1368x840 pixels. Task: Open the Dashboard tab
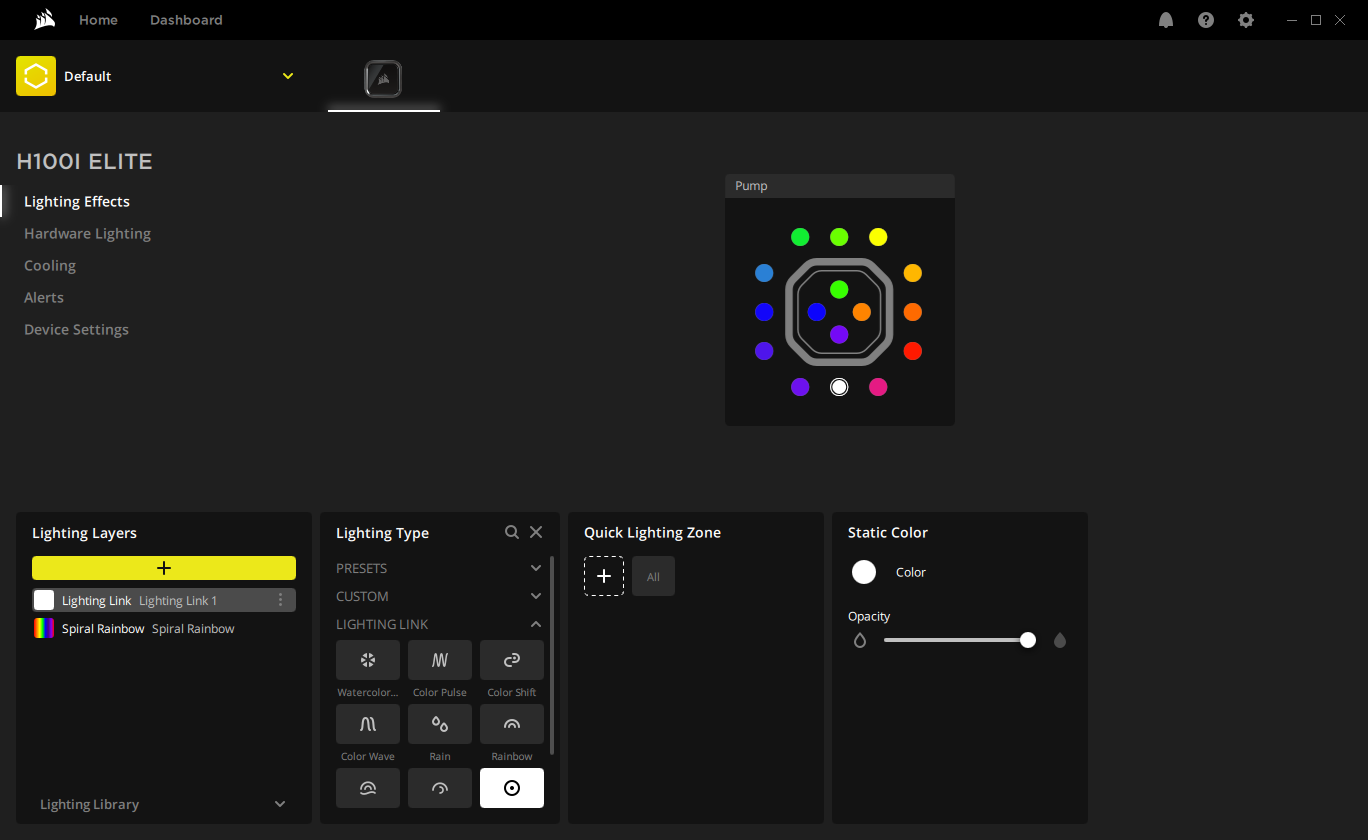click(186, 20)
